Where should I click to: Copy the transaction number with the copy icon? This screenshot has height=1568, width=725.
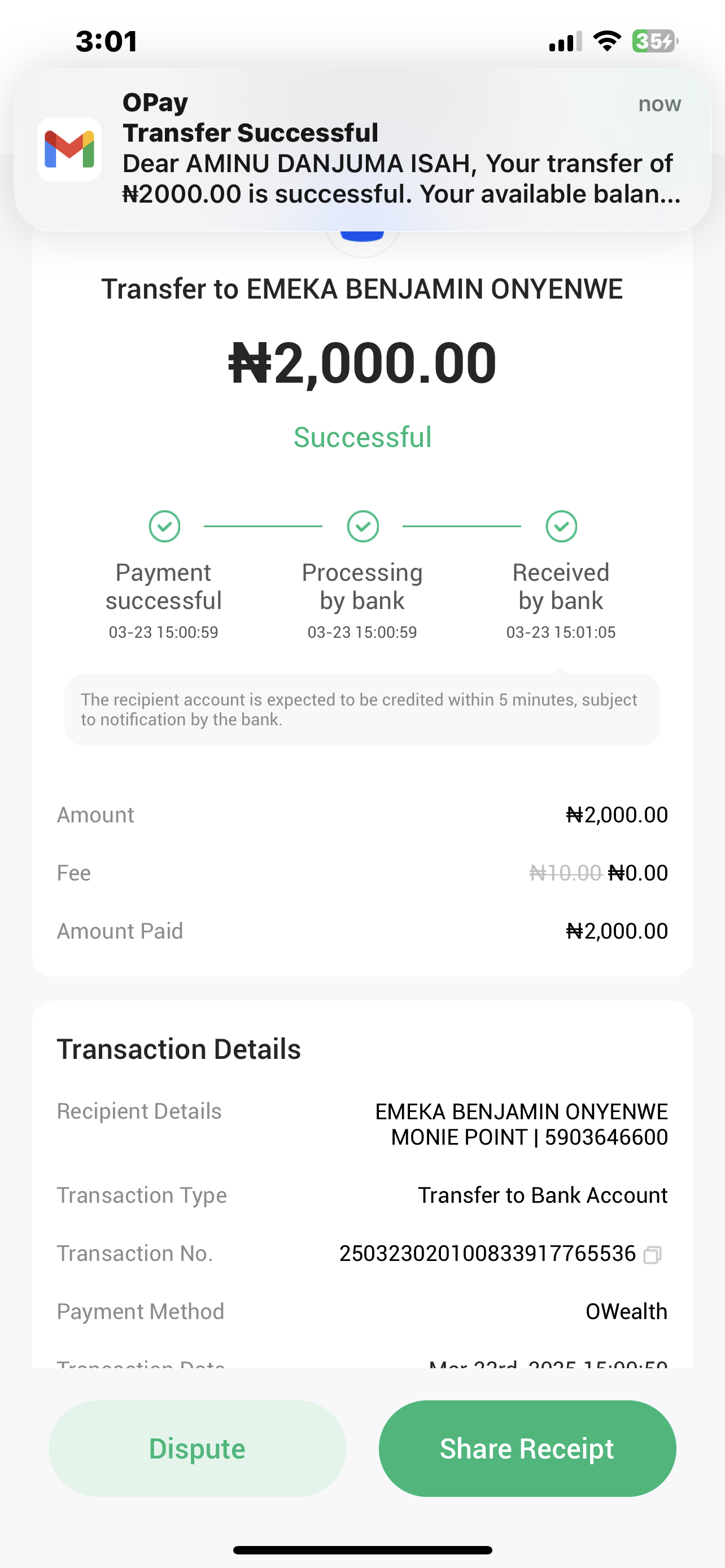coord(652,1255)
